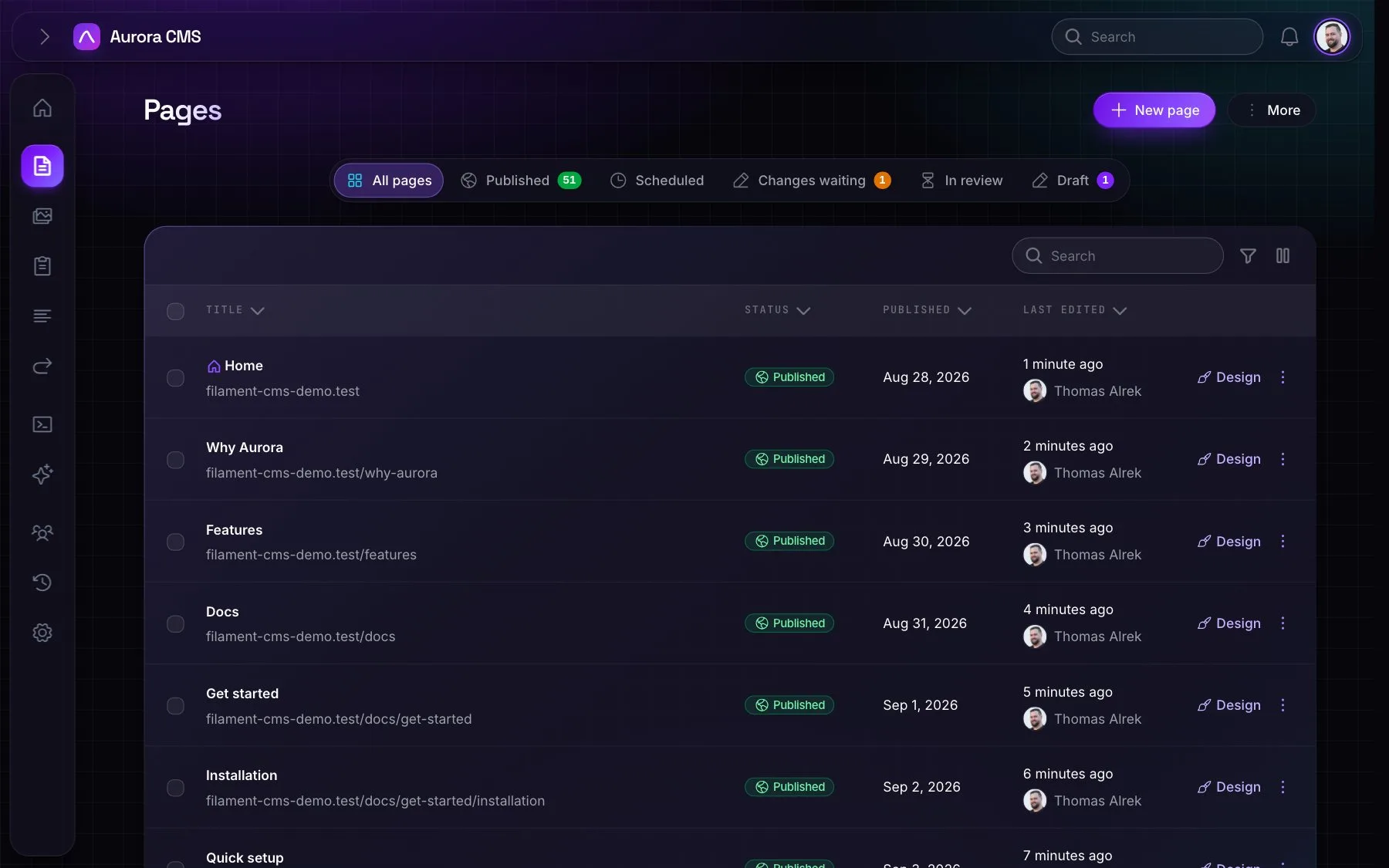Check the select-all checkbox in table header

176,311
